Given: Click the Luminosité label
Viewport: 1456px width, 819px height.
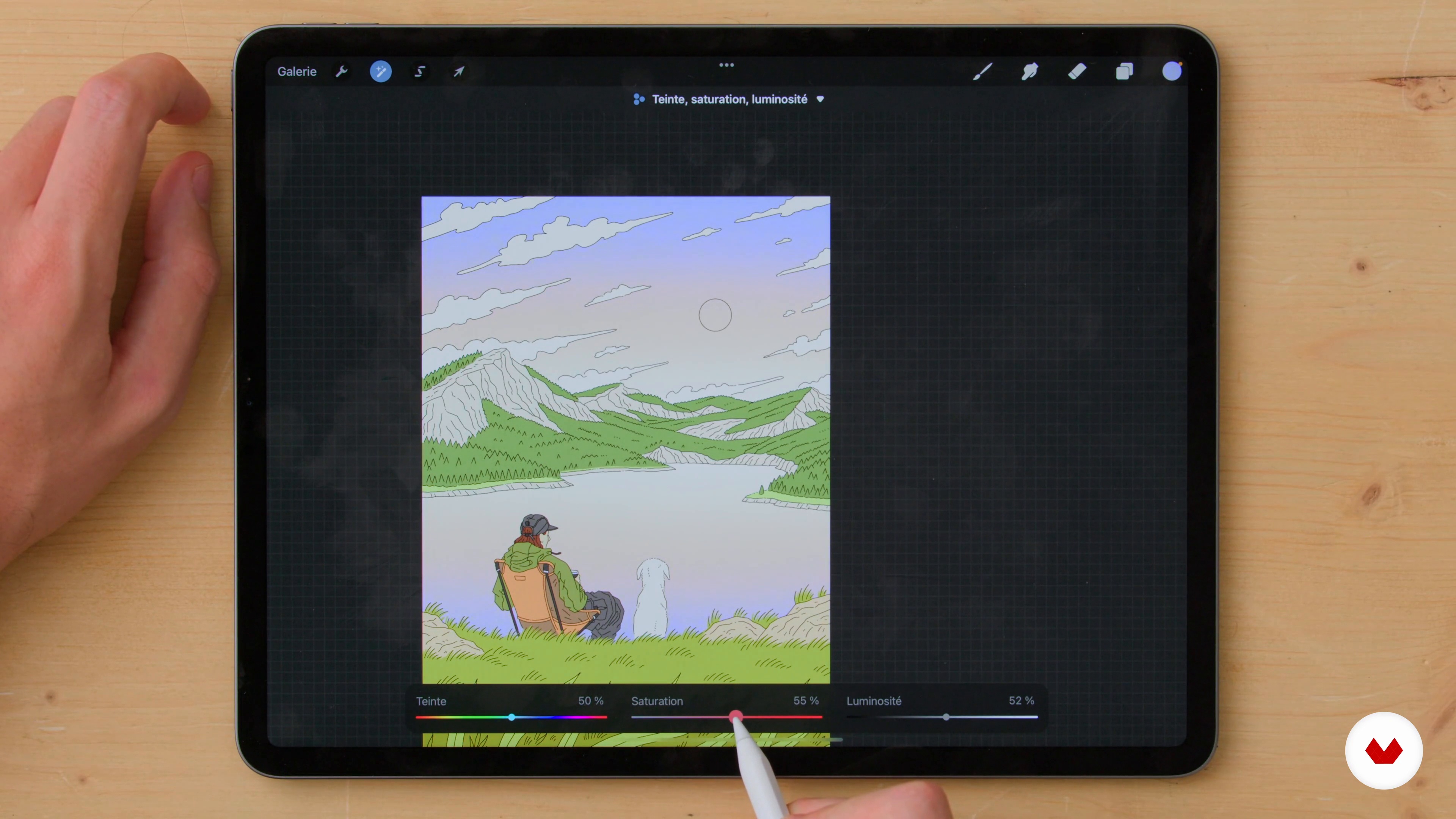Looking at the screenshot, I should (x=874, y=701).
